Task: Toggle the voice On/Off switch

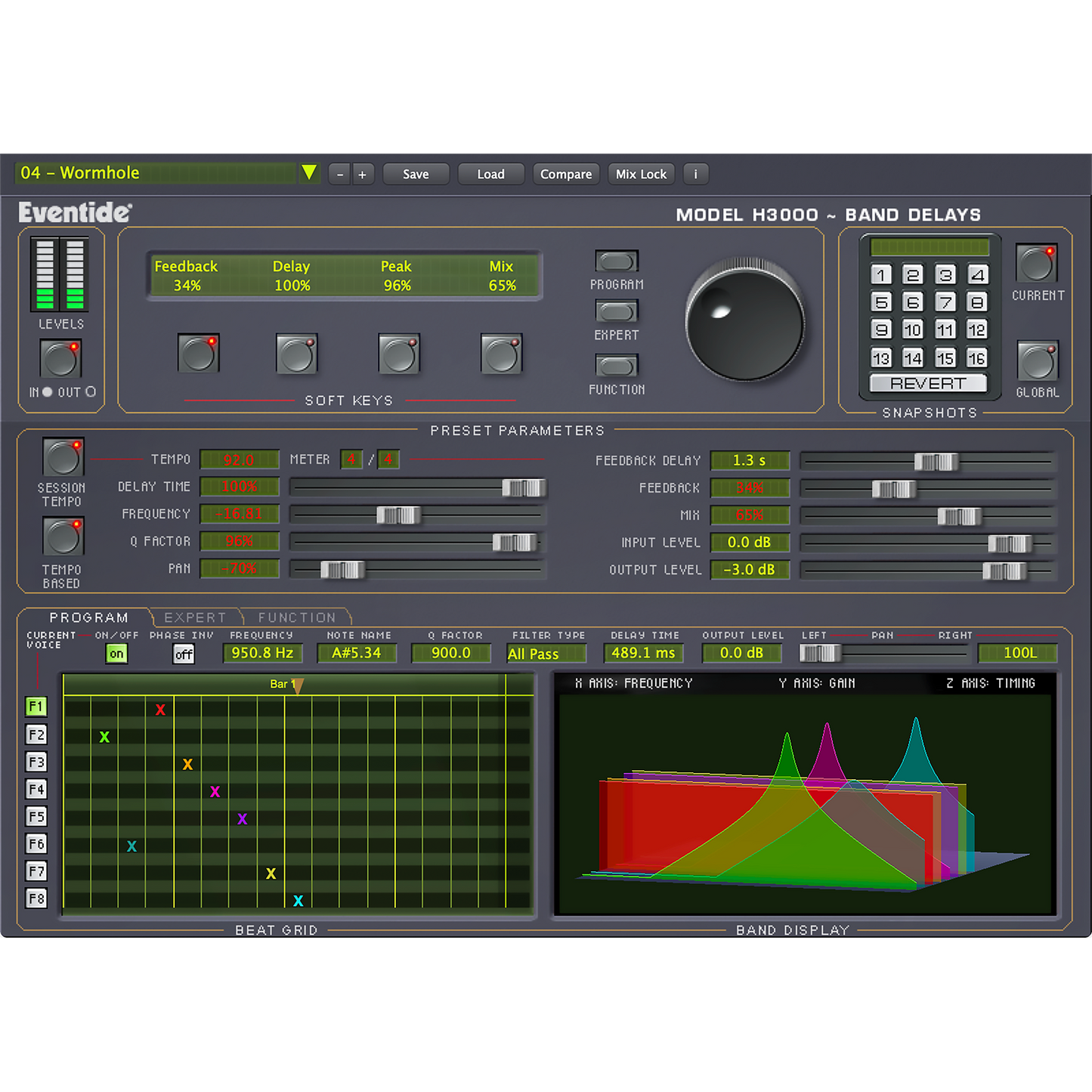Action: click(116, 654)
